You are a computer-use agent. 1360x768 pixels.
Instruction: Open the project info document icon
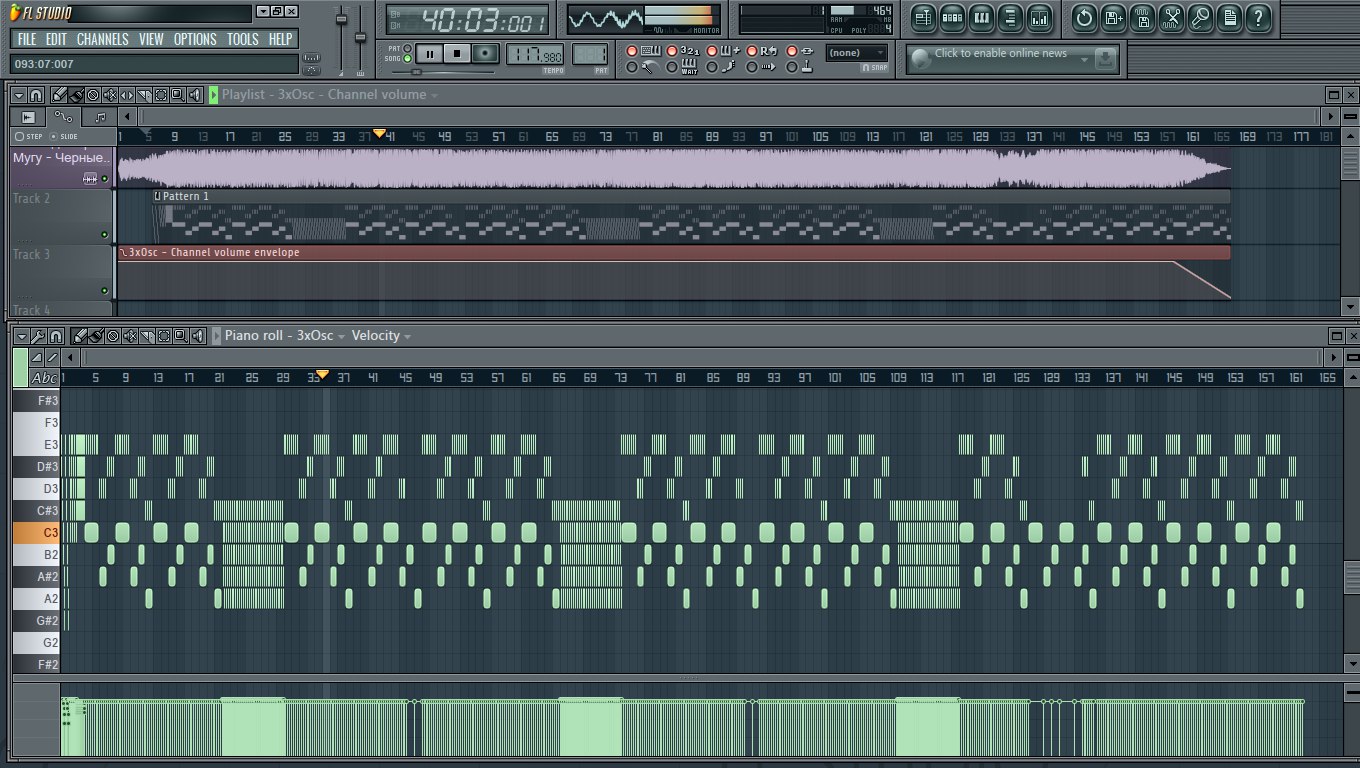pos(1229,17)
